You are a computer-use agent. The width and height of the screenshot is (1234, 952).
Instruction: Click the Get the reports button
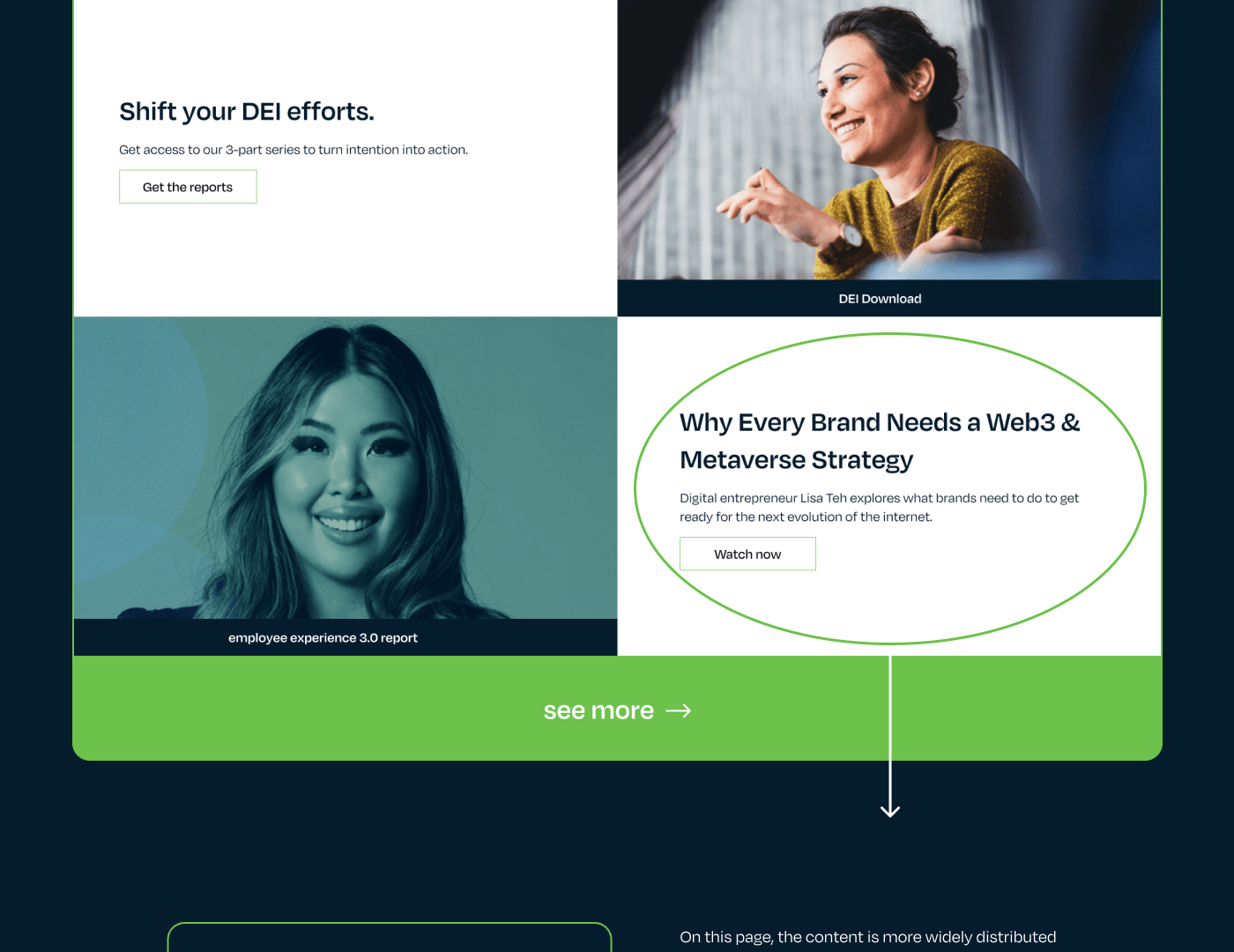[x=188, y=187]
